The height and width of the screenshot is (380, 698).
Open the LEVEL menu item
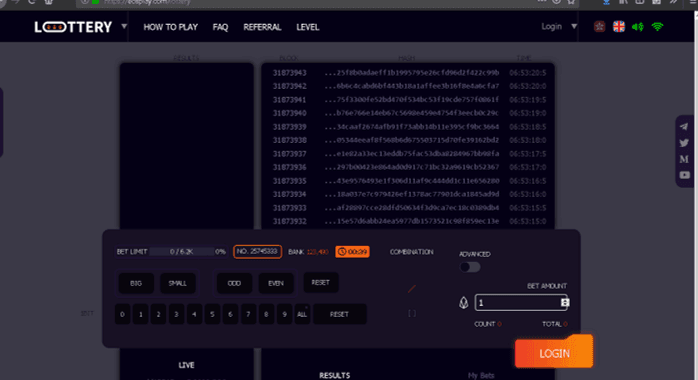point(308,27)
